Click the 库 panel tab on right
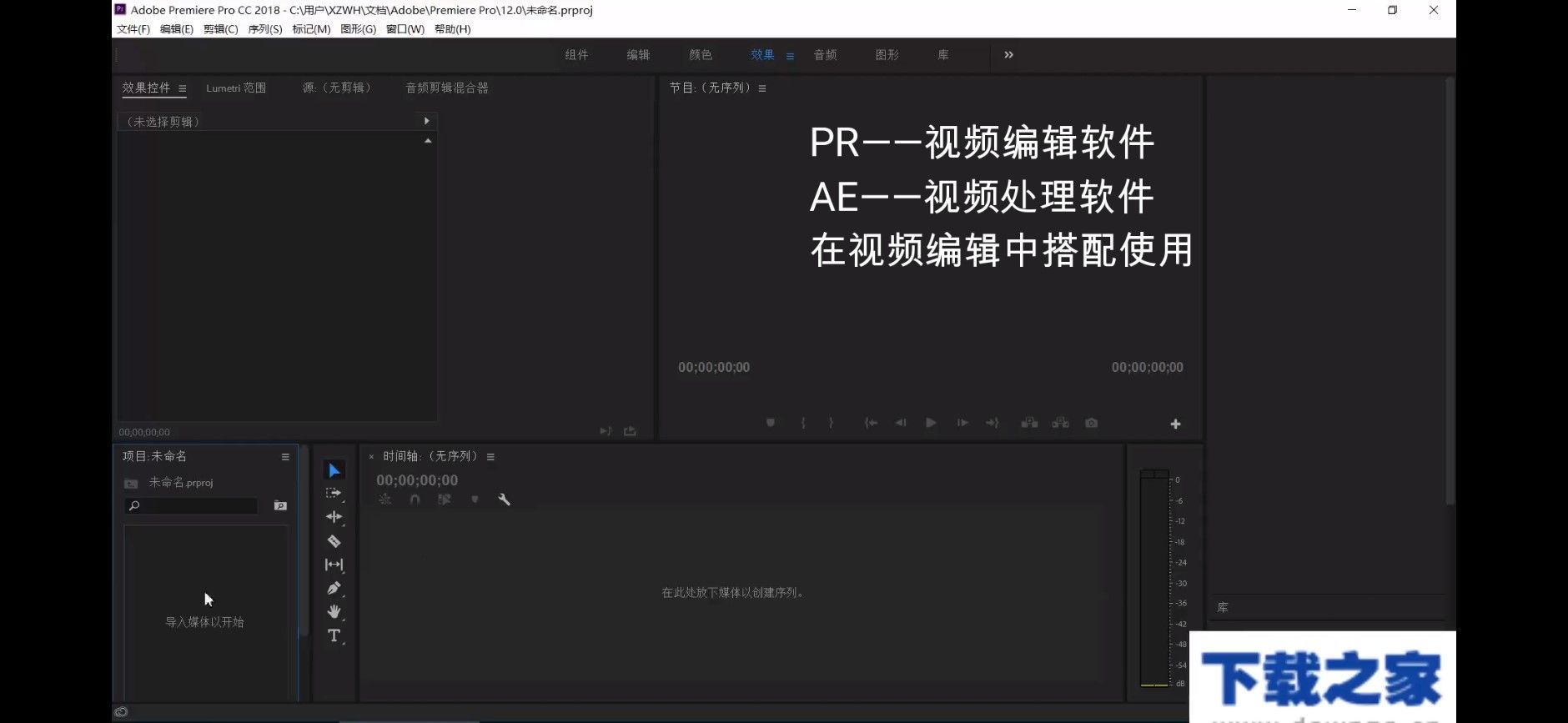1568x723 pixels. coord(1223,608)
